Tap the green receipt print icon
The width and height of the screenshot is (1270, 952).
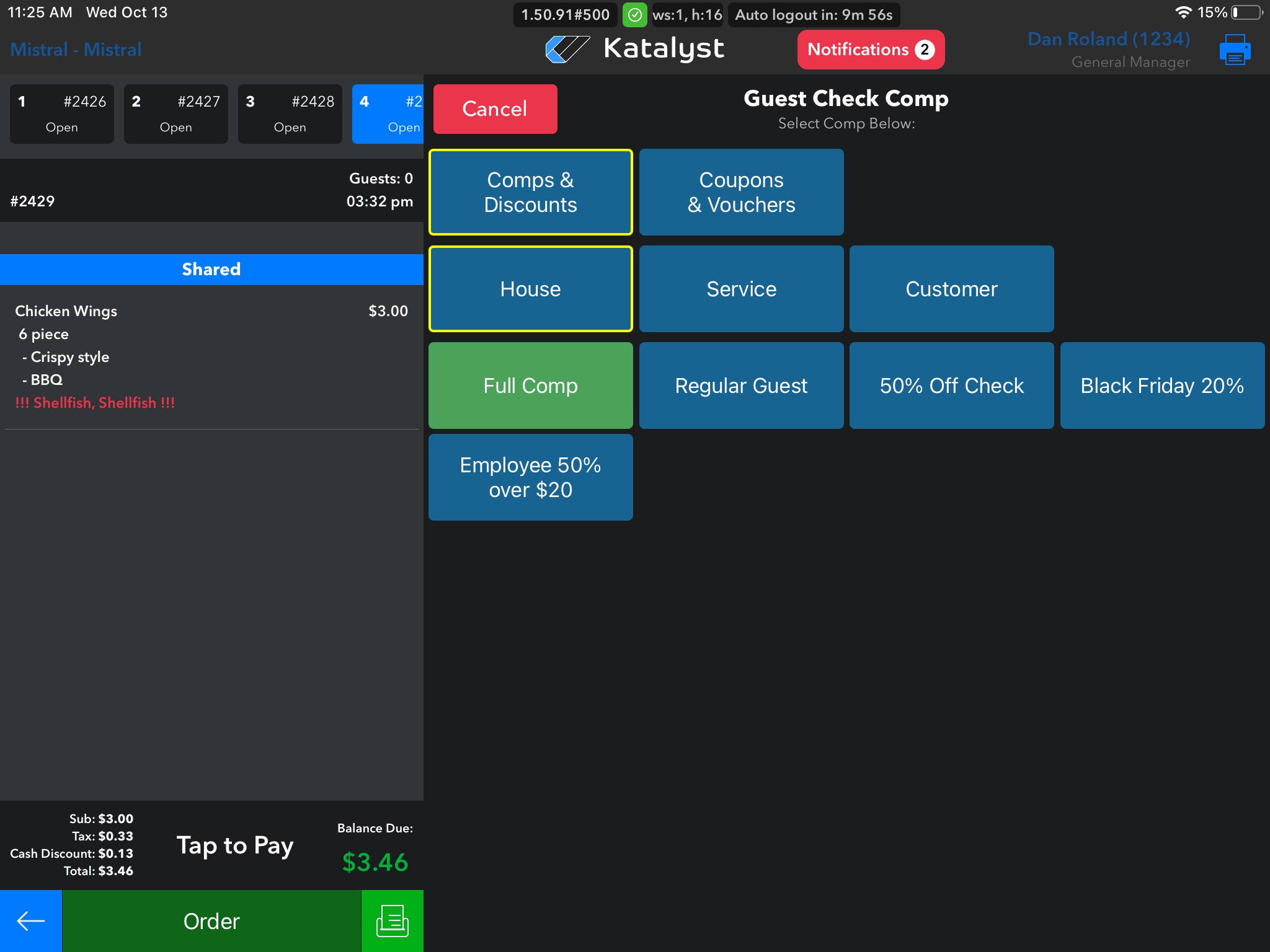point(392,921)
